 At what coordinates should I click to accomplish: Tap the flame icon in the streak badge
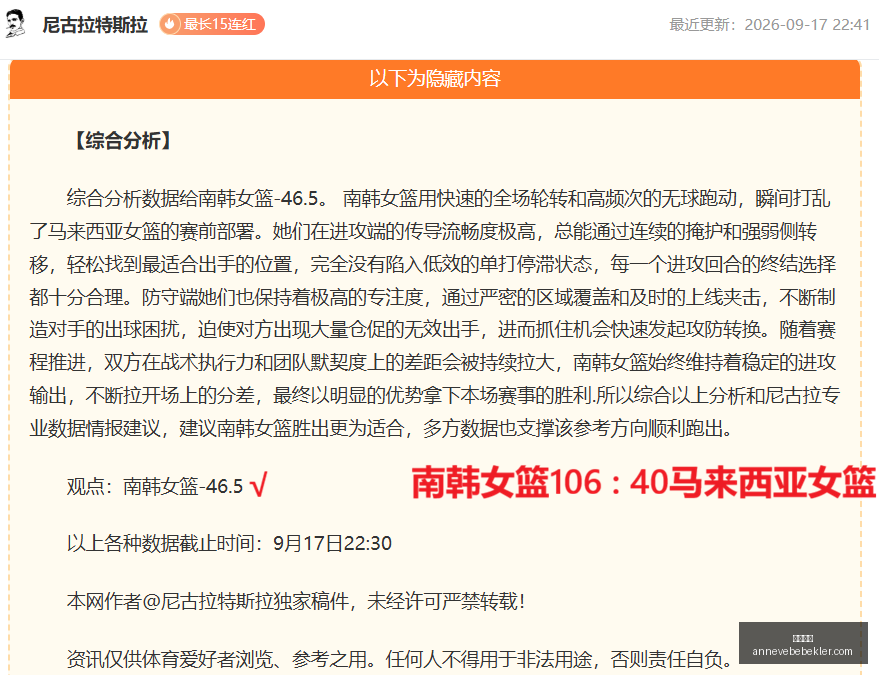(170, 24)
